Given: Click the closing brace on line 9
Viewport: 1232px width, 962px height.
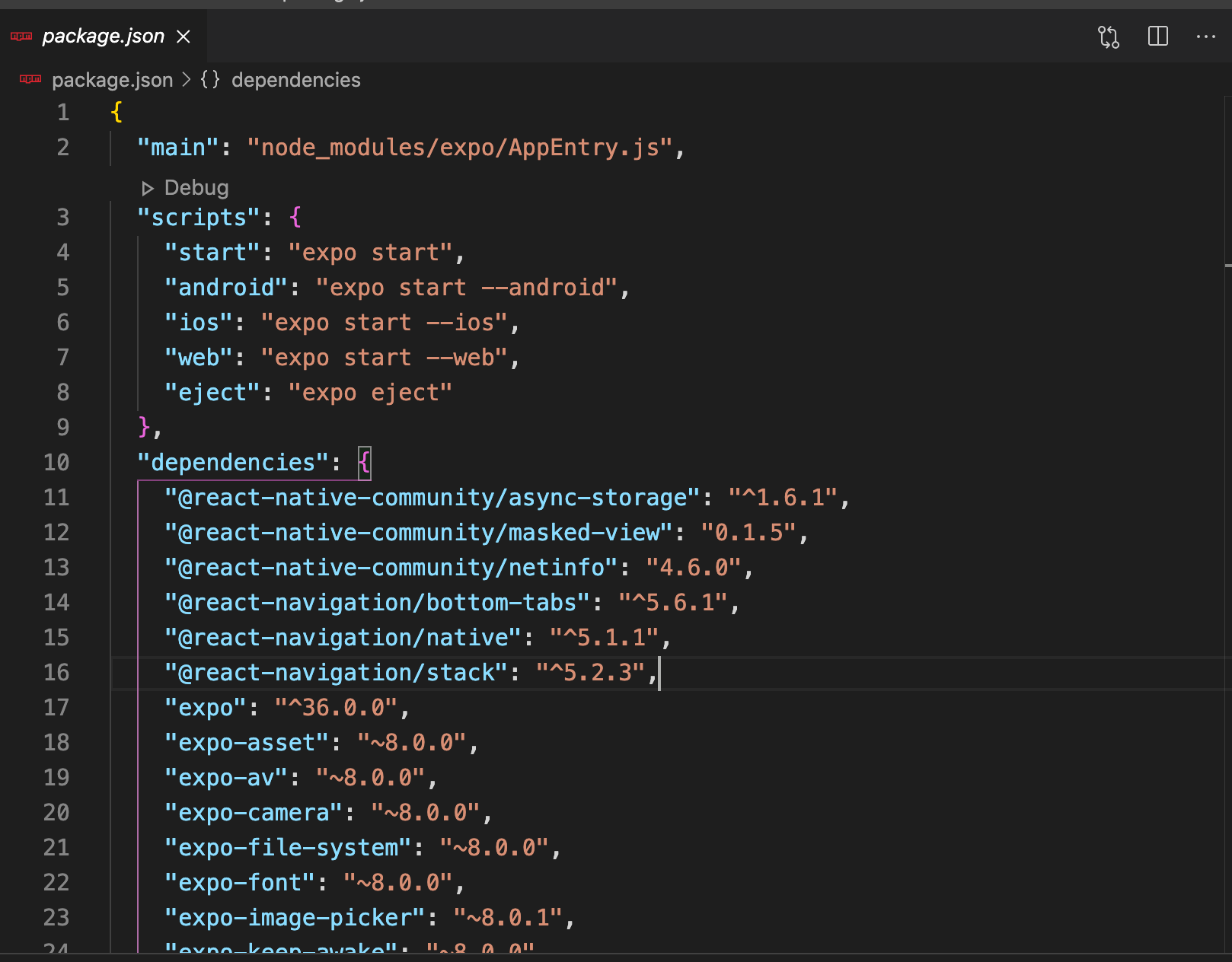Looking at the screenshot, I should (145, 427).
